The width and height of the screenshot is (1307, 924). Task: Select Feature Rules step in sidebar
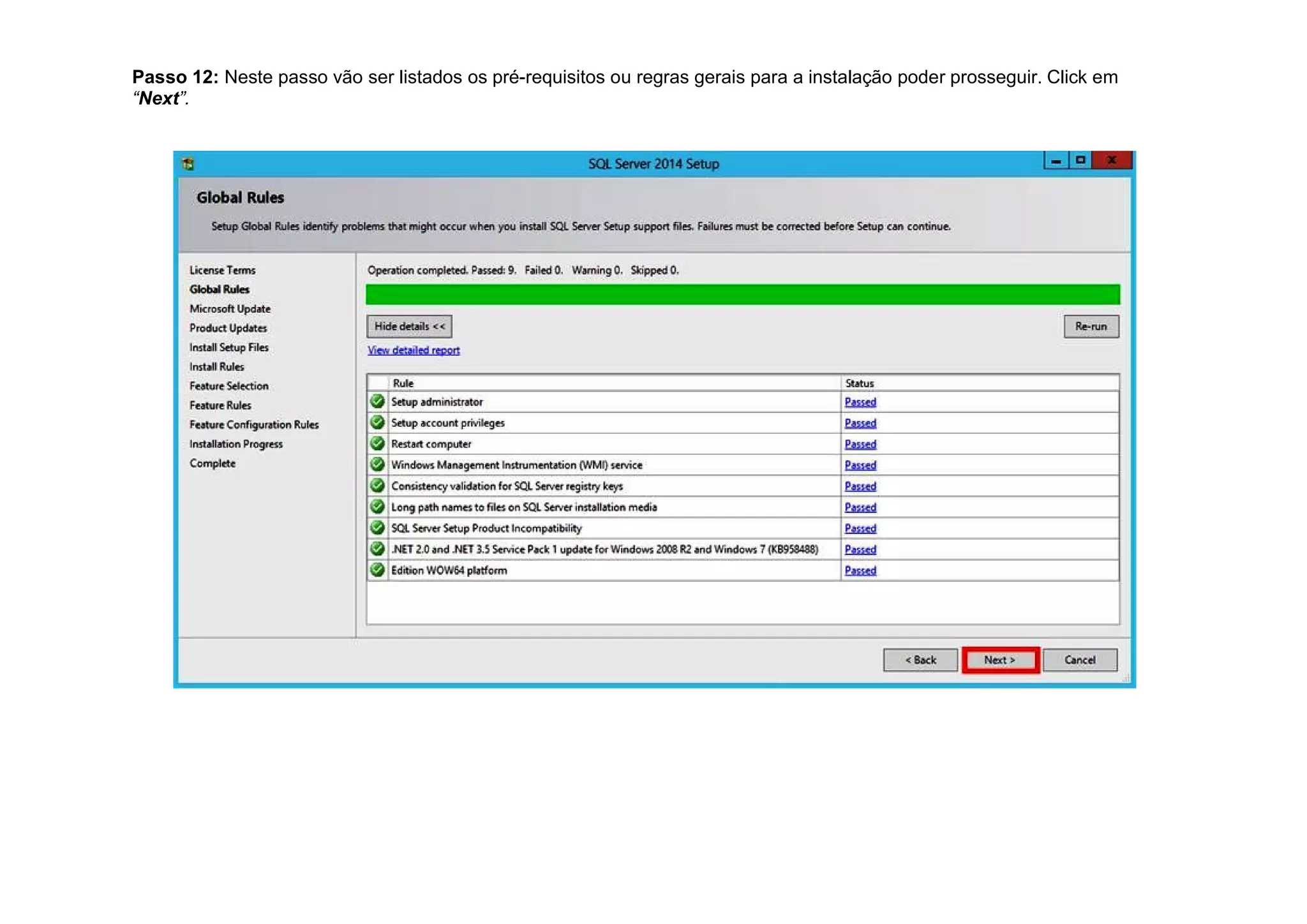(x=220, y=405)
